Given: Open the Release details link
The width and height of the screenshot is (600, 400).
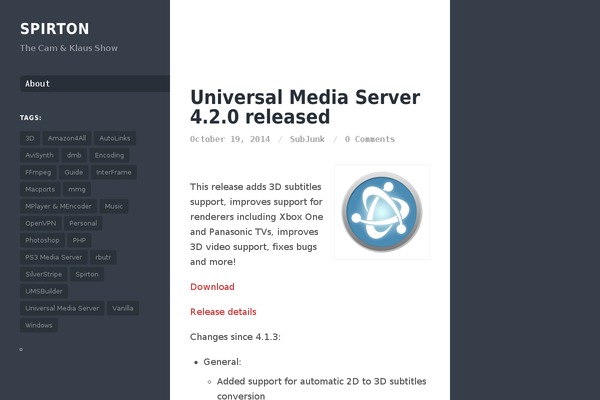Looking at the screenshot, I should (x=223, y=312).
